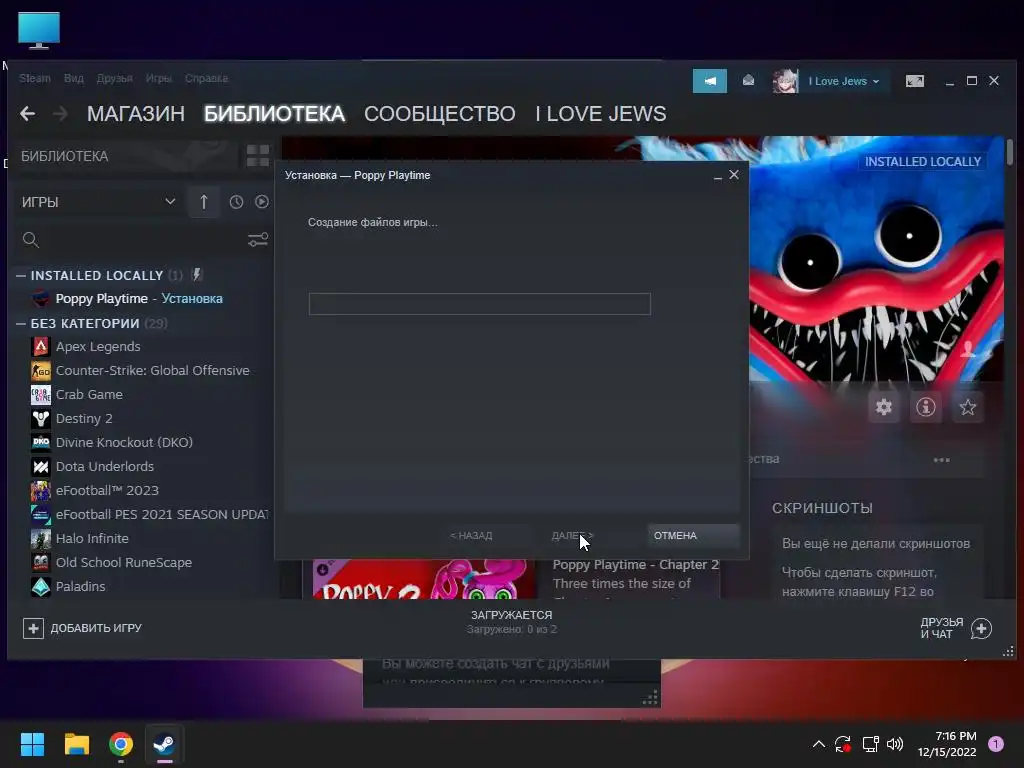Open the taskbar clock and date

click(x=947, y=744)
